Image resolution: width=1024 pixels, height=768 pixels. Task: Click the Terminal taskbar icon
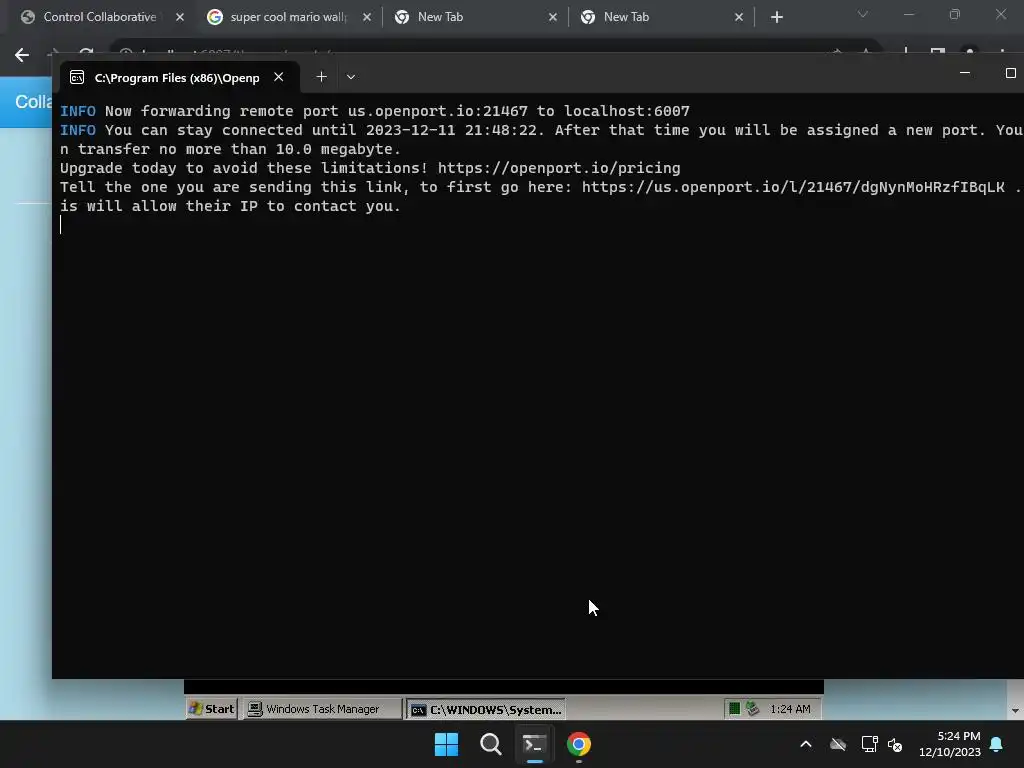click(534, 744)
